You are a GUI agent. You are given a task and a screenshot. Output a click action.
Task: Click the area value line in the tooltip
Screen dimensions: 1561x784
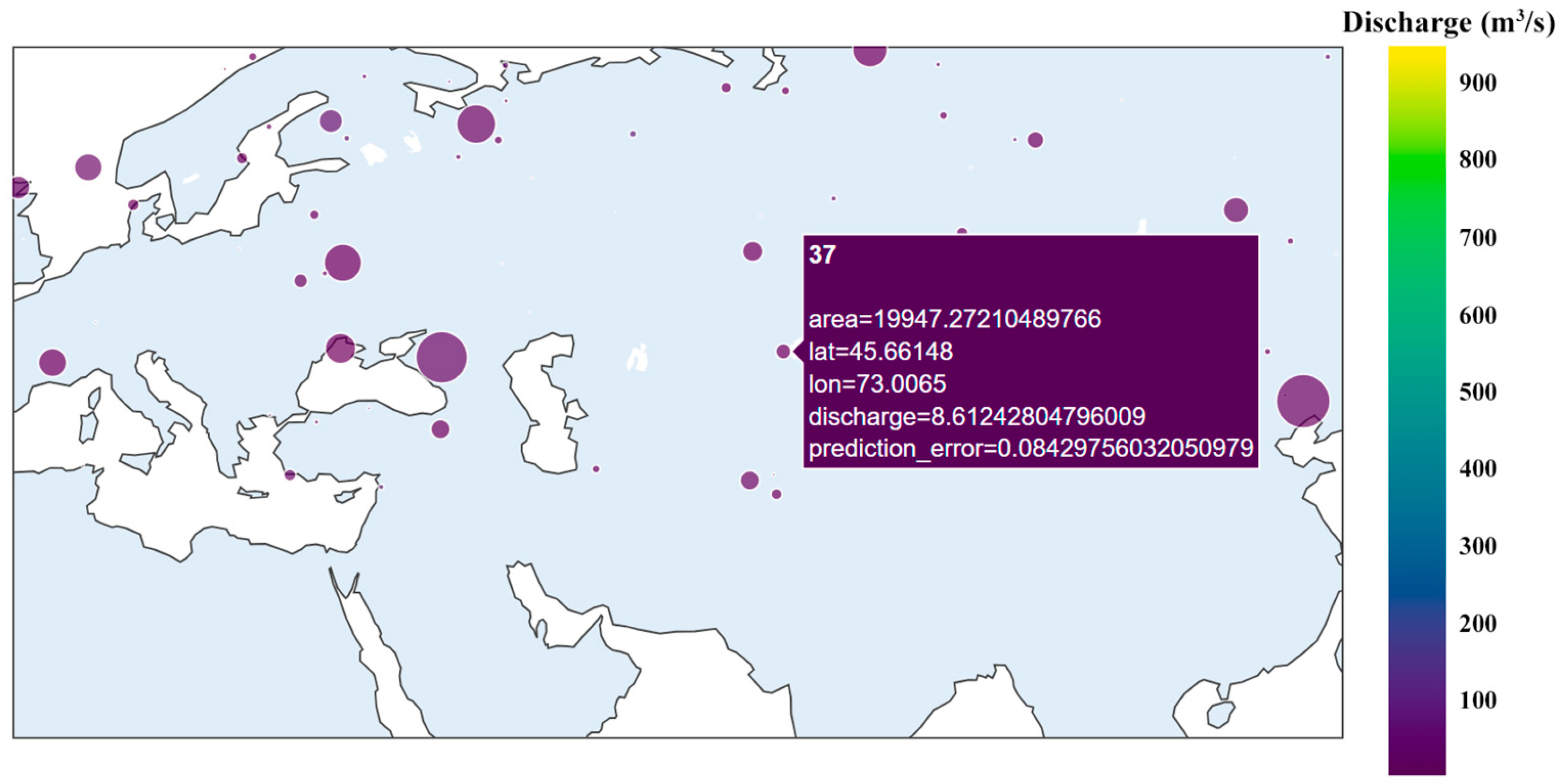(x=955, y=319)
